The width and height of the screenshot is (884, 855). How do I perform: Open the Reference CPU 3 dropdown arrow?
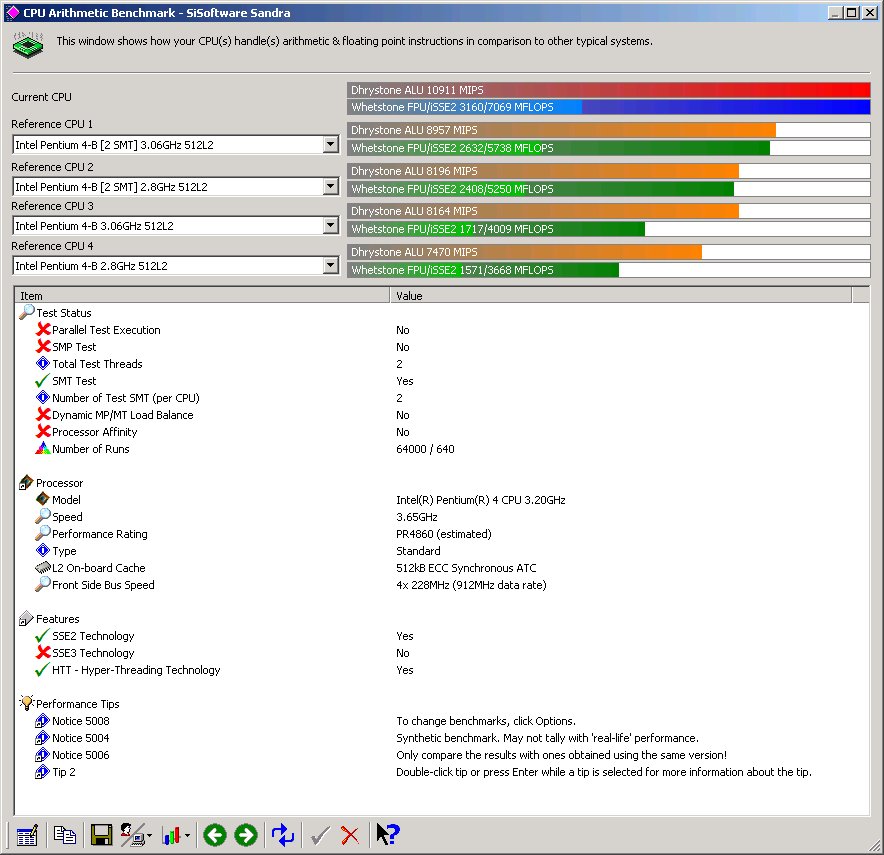point(331,225)
